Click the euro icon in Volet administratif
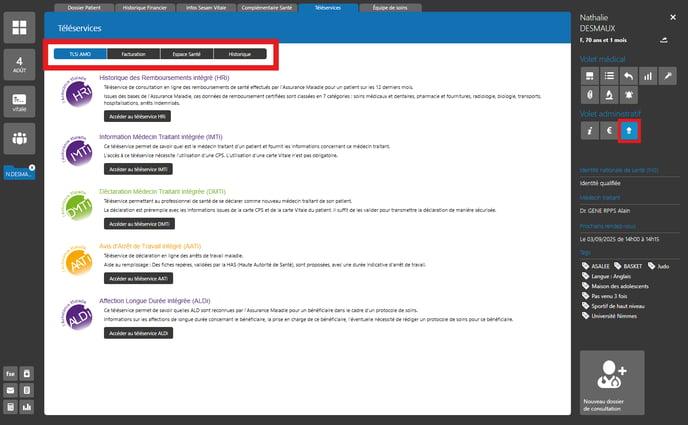Image resolution: width=688 pixels, height=425 pixels. click(608, 131)
